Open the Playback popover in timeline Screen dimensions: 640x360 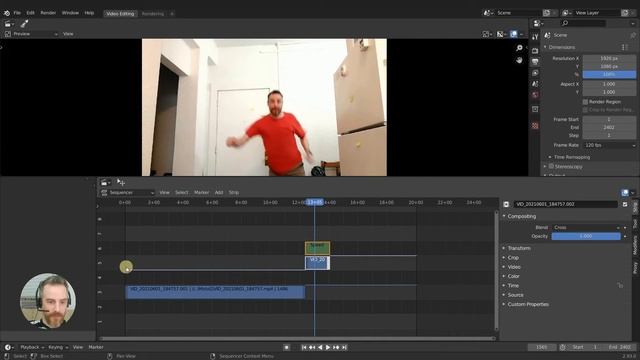point(32,347)
